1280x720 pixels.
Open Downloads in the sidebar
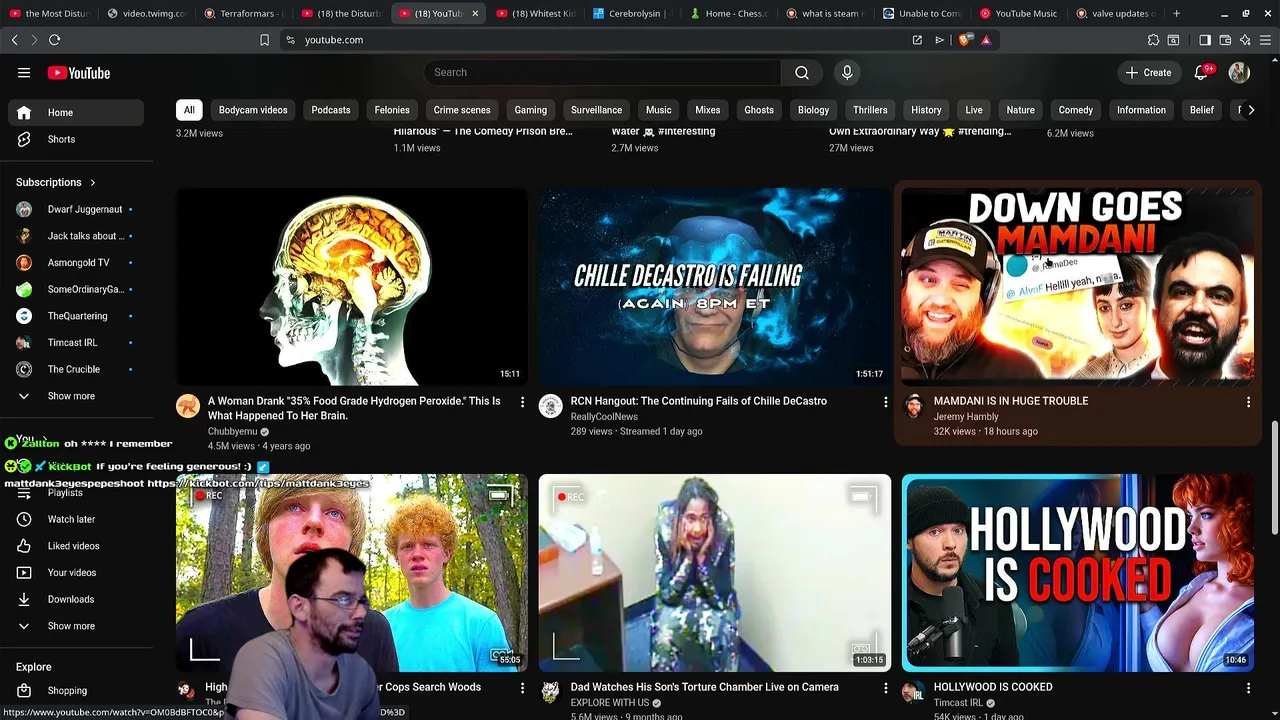[78, 599]
